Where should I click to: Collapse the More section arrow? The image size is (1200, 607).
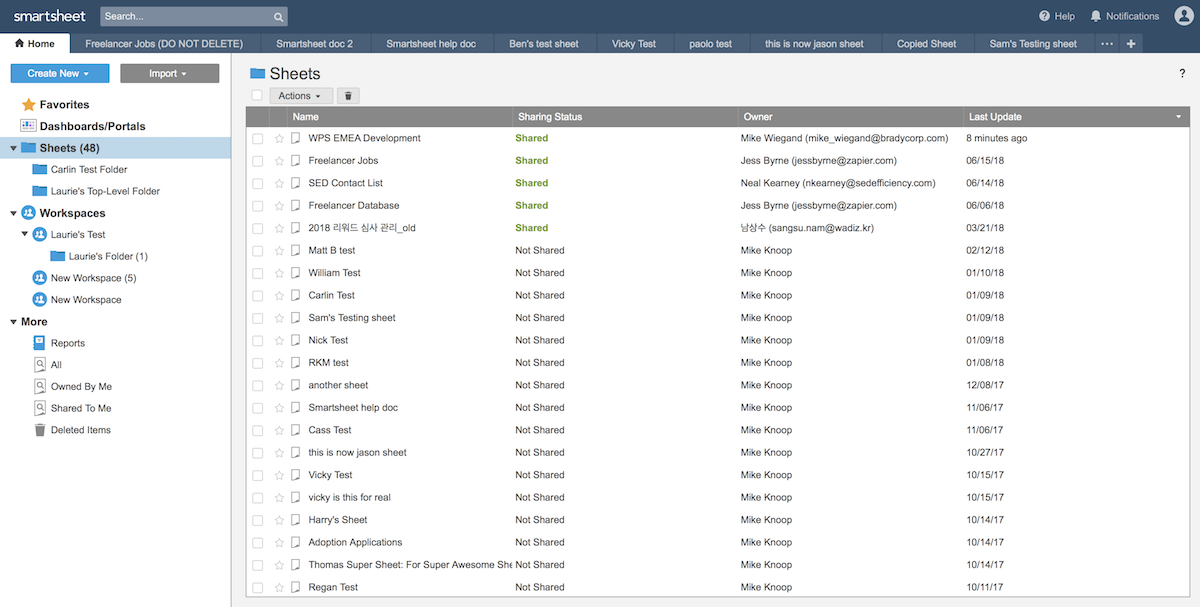pyautogui.click(x=13, y=322)
